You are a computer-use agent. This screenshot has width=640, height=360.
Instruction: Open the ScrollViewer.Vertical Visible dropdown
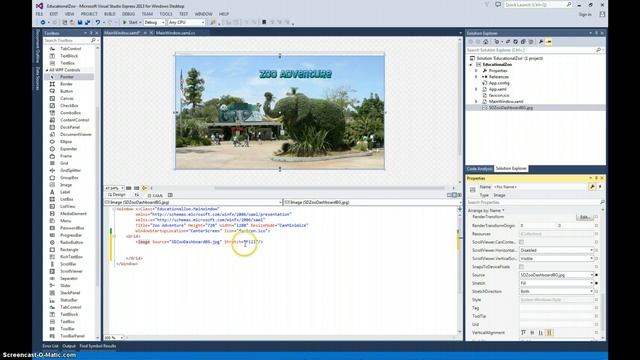[556, 258]
